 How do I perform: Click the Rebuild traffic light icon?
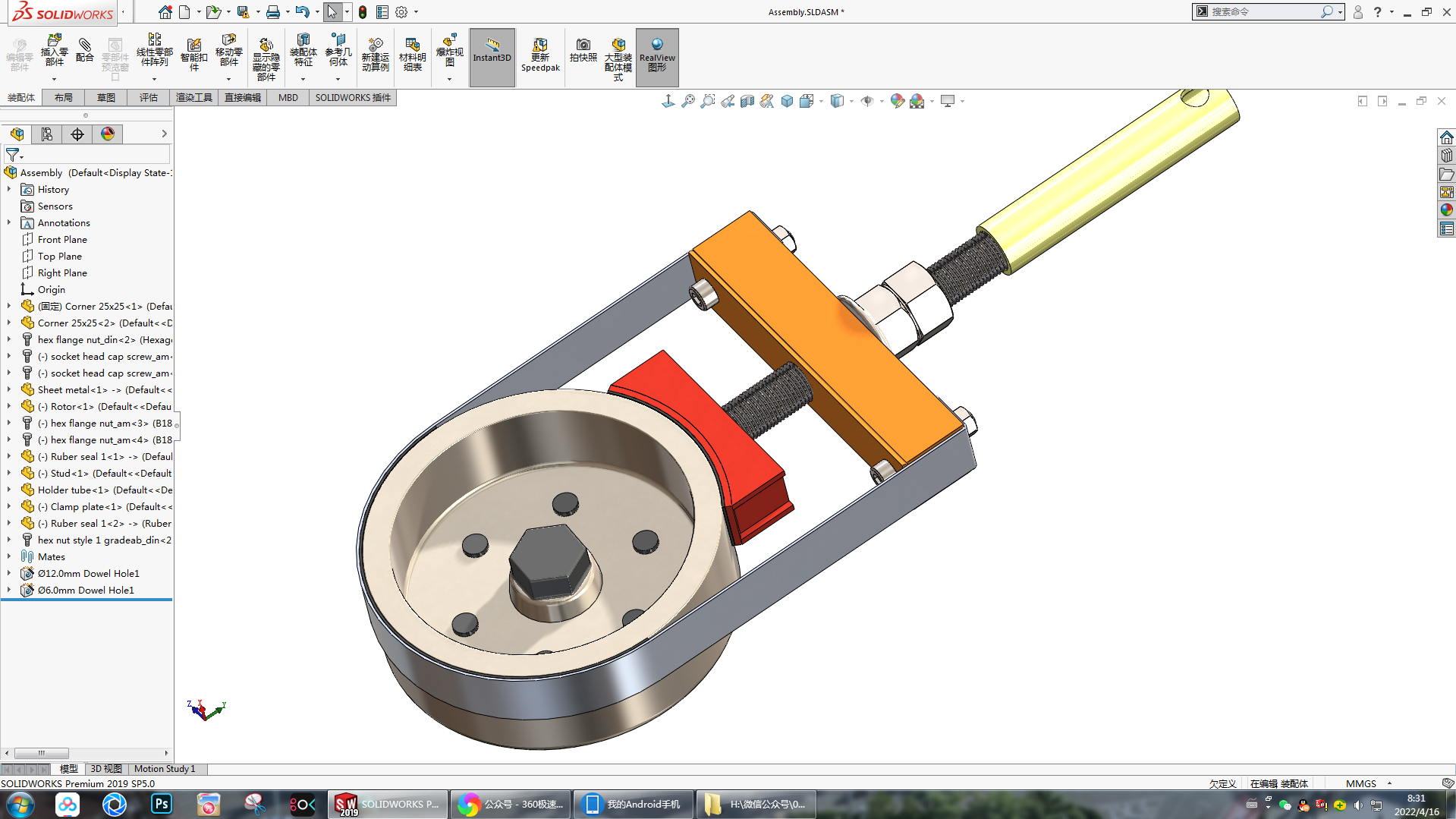point(363,12)
